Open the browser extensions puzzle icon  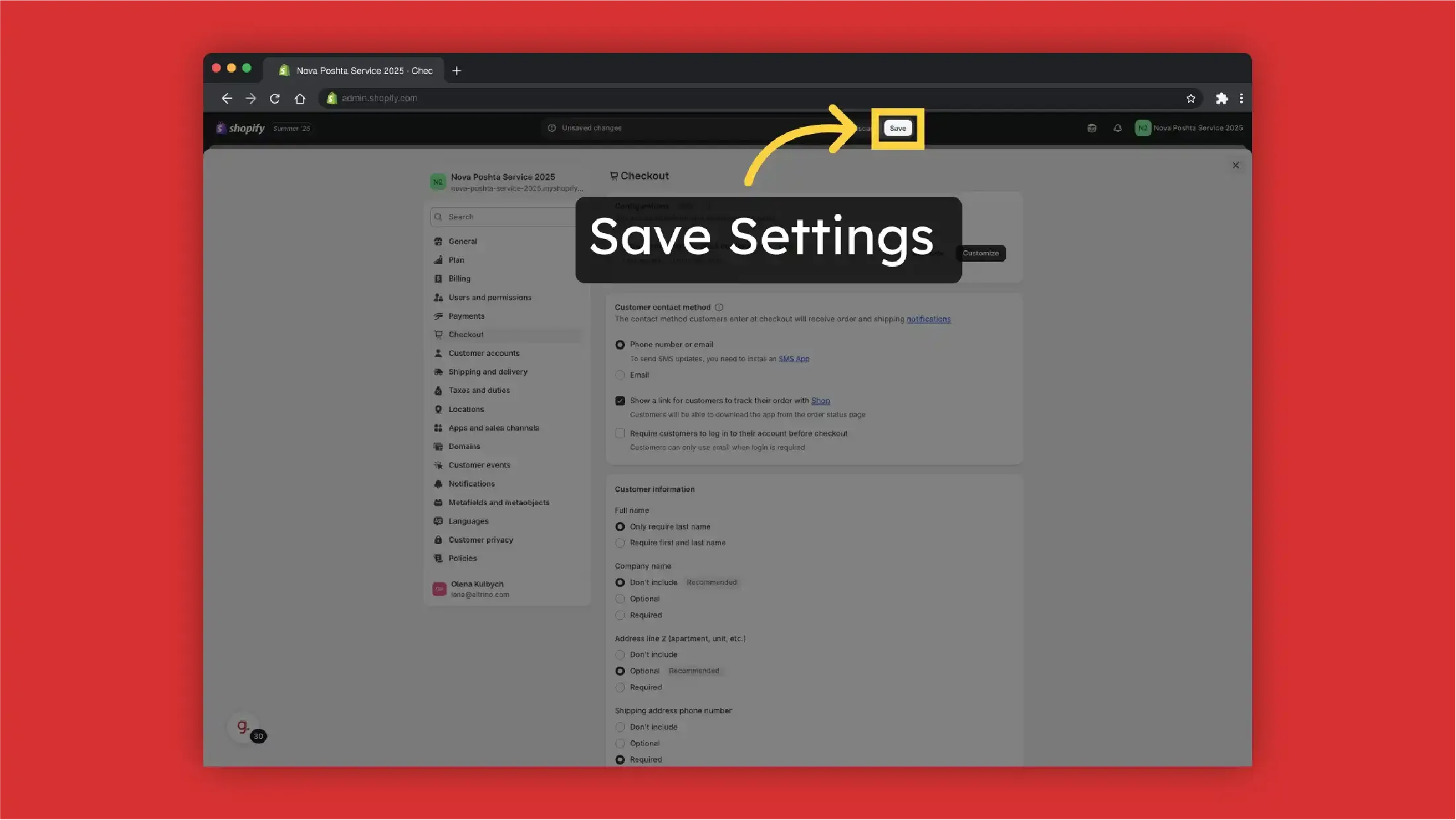[1222, 98]
